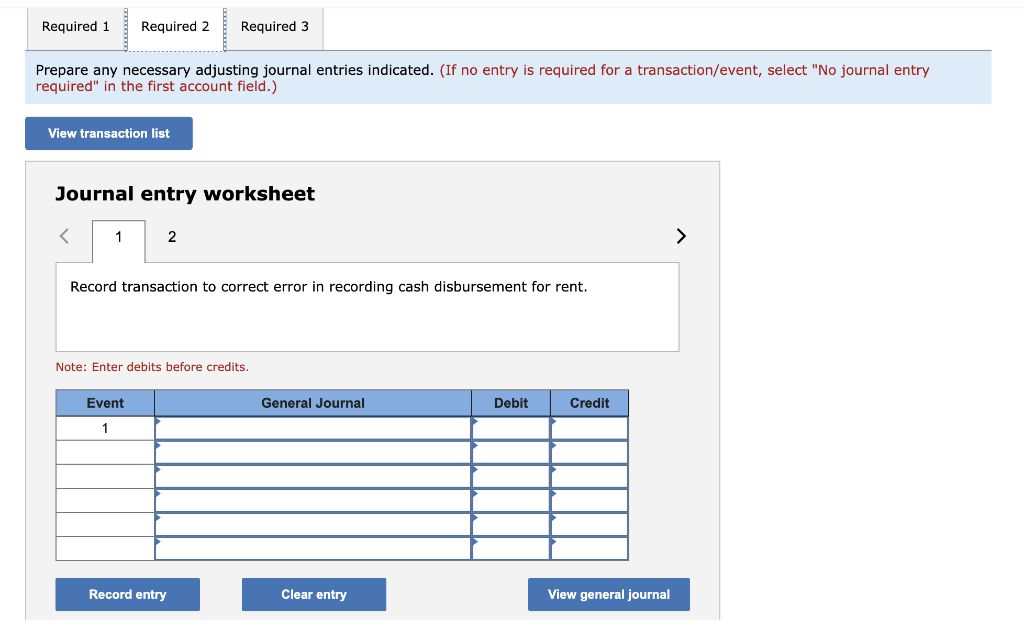Viewport: 1024px width, 628px height.
Task: Click Credit cell in event 1 row
Action: click(590, 428)
